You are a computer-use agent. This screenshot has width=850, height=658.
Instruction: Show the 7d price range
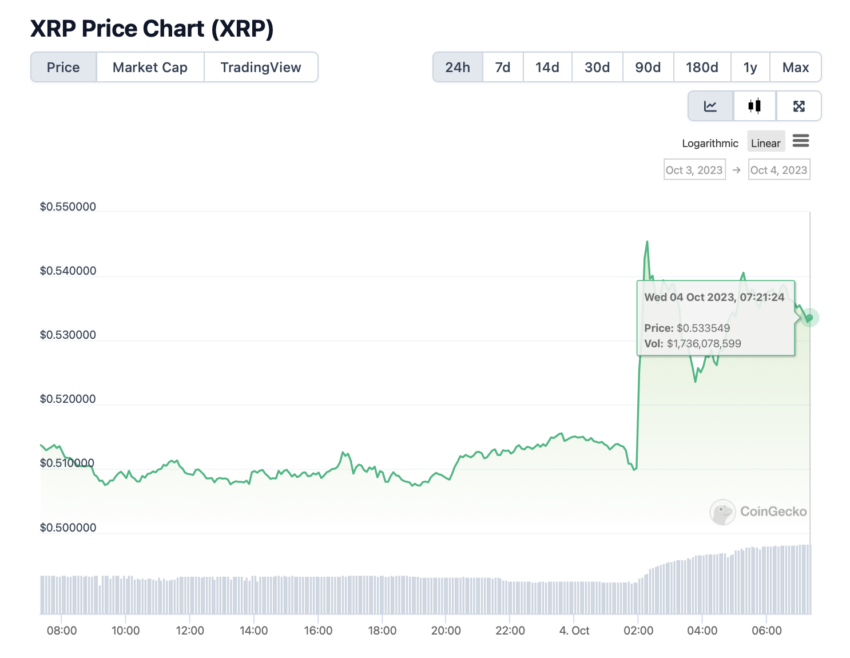[503, 67]
